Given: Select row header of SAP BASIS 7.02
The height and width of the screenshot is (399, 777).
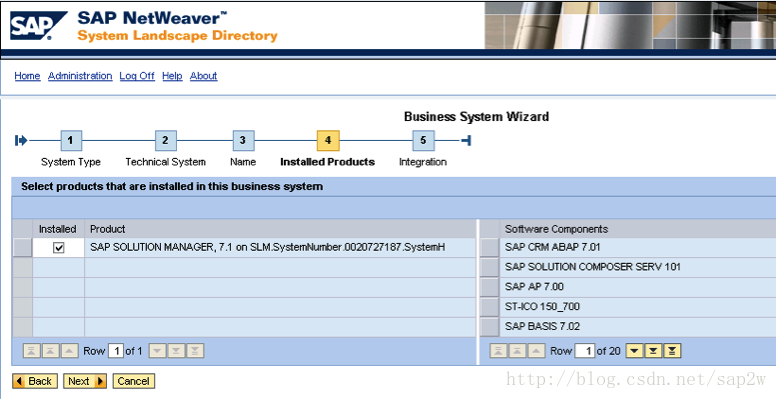Looking at the screenshot, I should [490, 327].
